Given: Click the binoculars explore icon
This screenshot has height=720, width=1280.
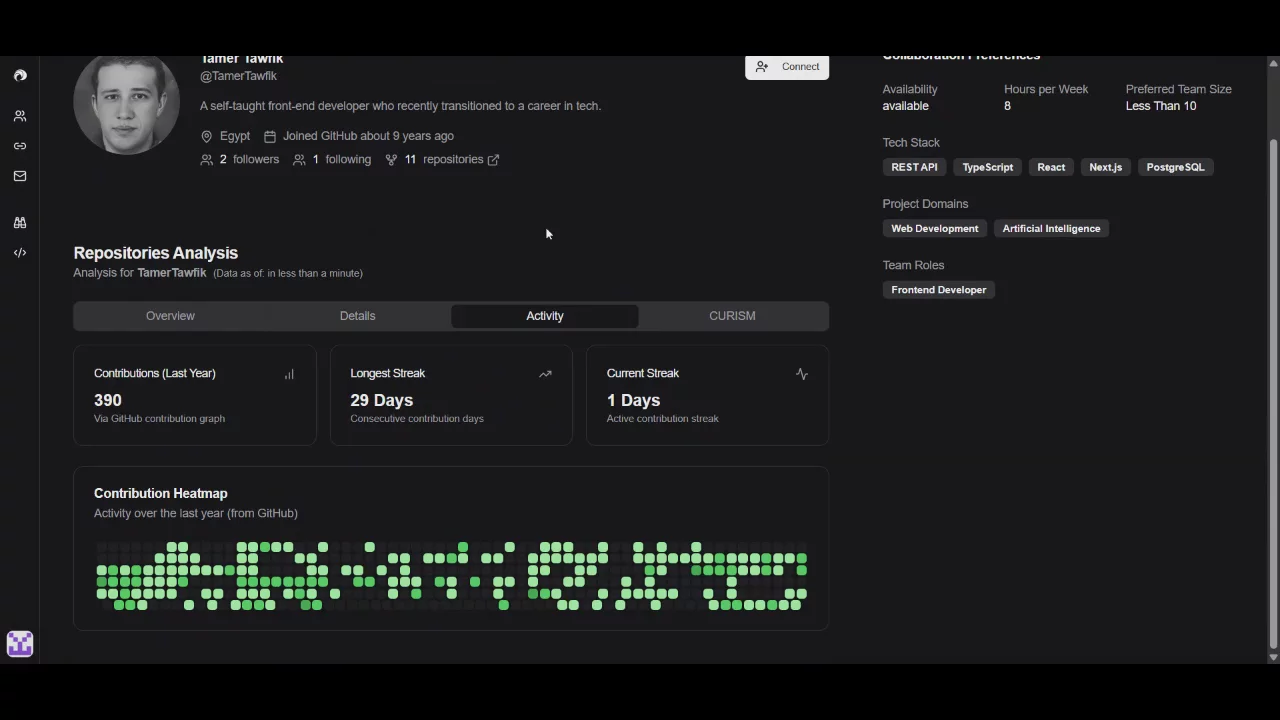Looking at the screenshot, I should coord(20,223).
